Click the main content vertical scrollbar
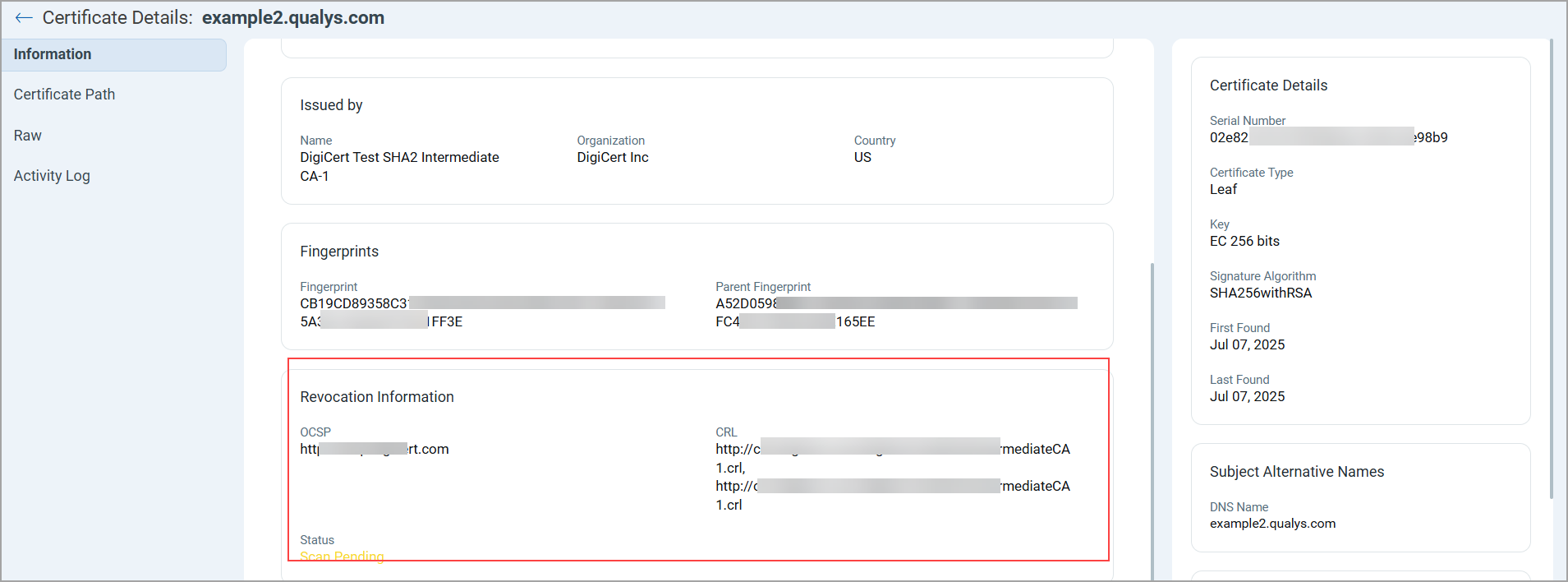The width and height of the screenshot is (1568, 582). point(1152,421)
